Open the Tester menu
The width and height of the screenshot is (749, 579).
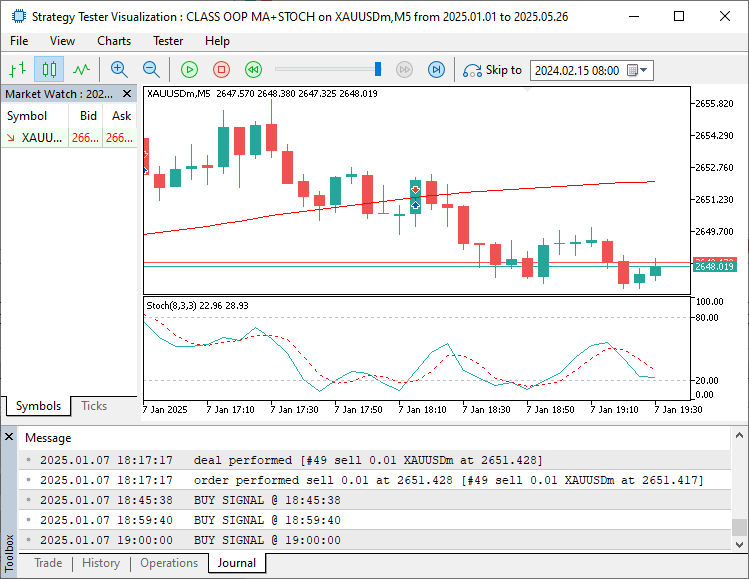[168, 41]
